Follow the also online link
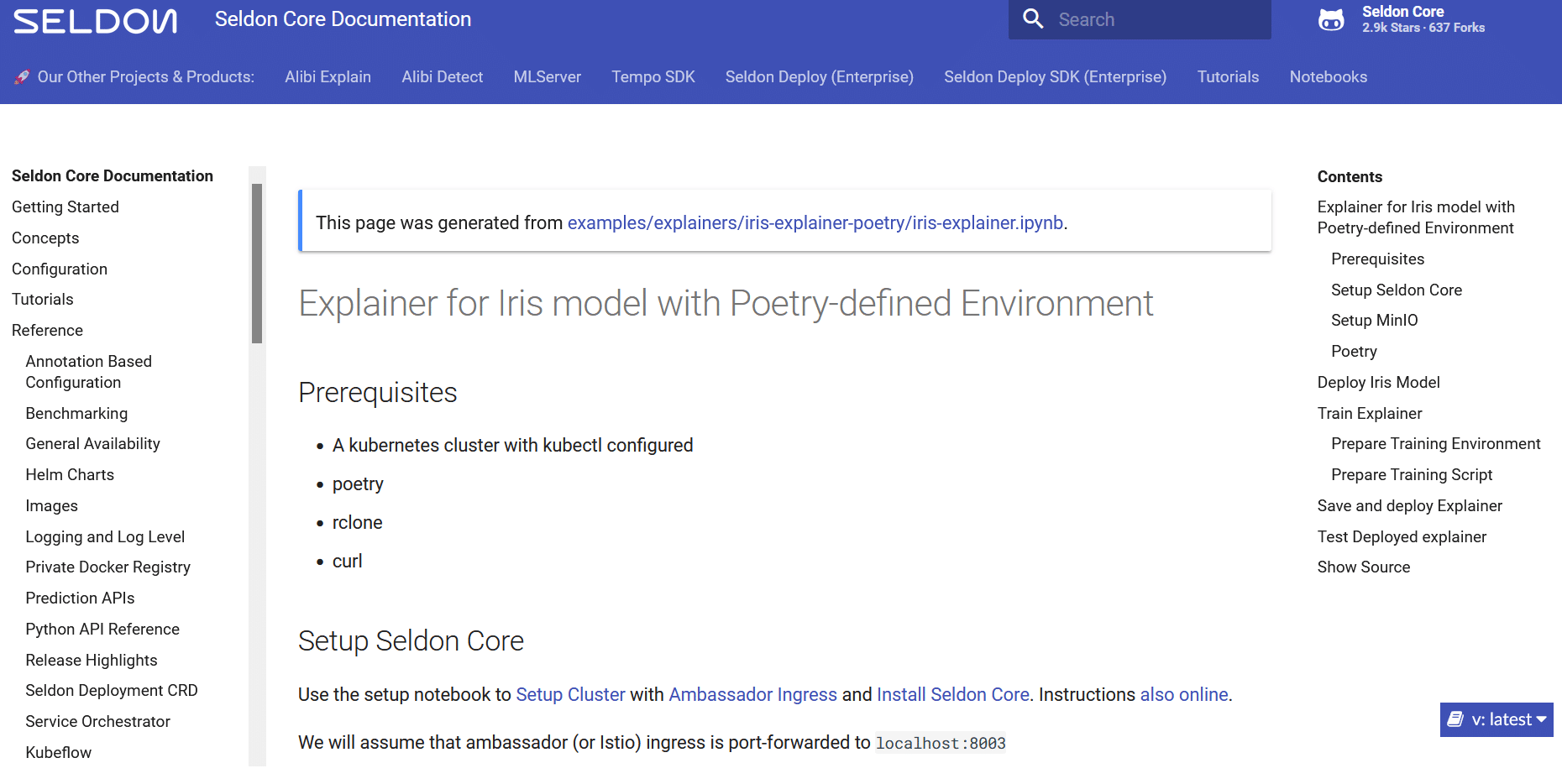This screenshot has width=1562, height=784. [1183, 695]
